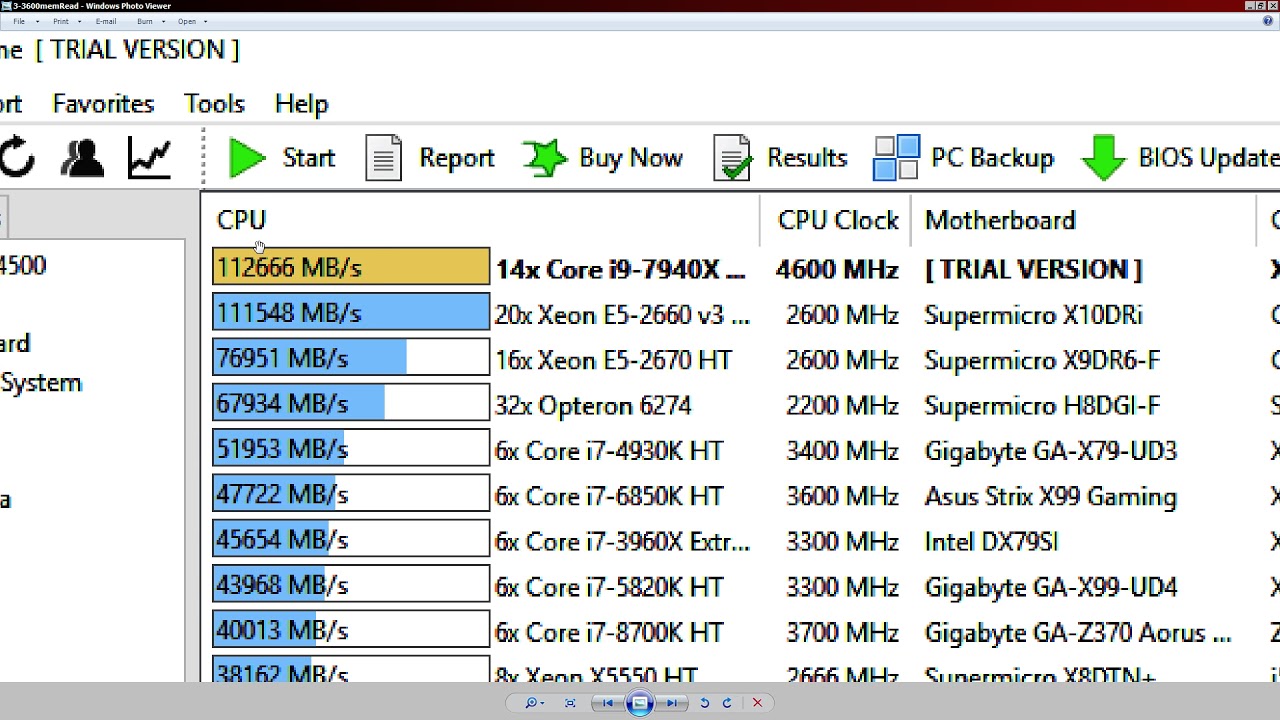
Task: Go to the next image
Action: [x=673, y=703]
